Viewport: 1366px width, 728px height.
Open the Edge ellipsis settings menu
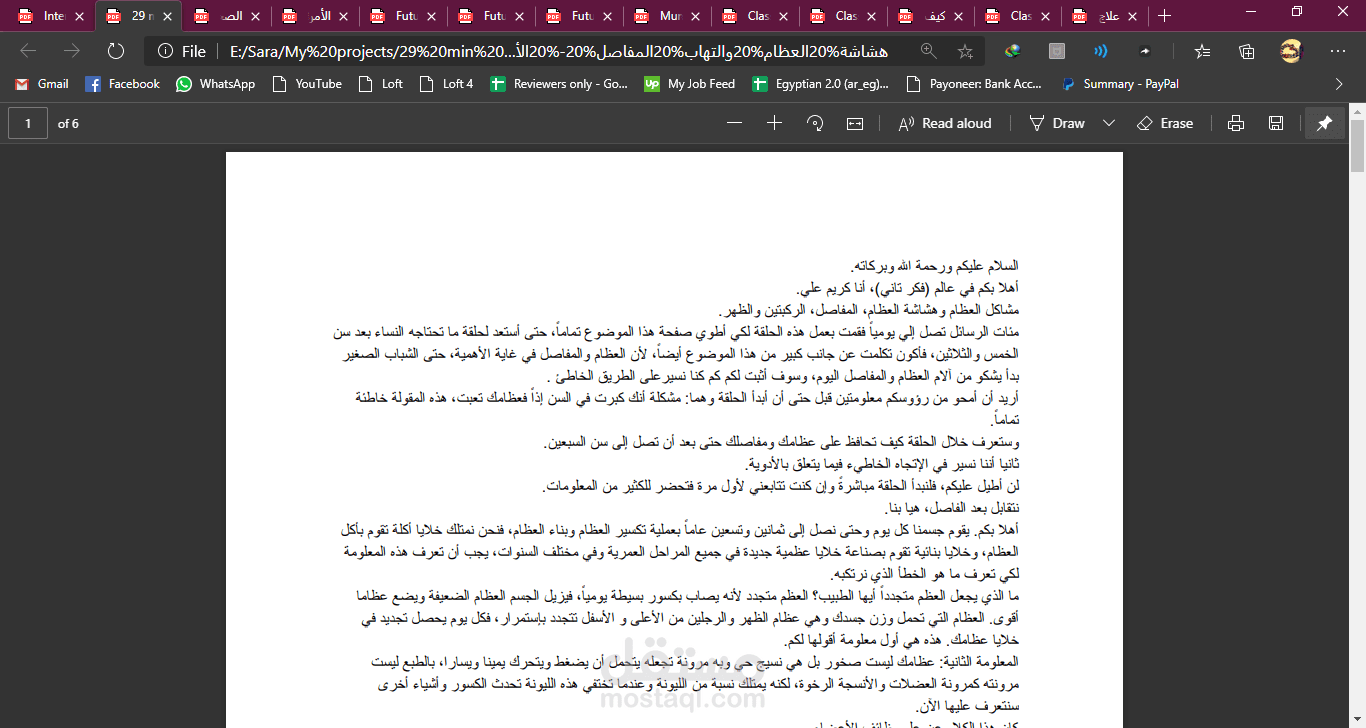tap(1337, 51)
